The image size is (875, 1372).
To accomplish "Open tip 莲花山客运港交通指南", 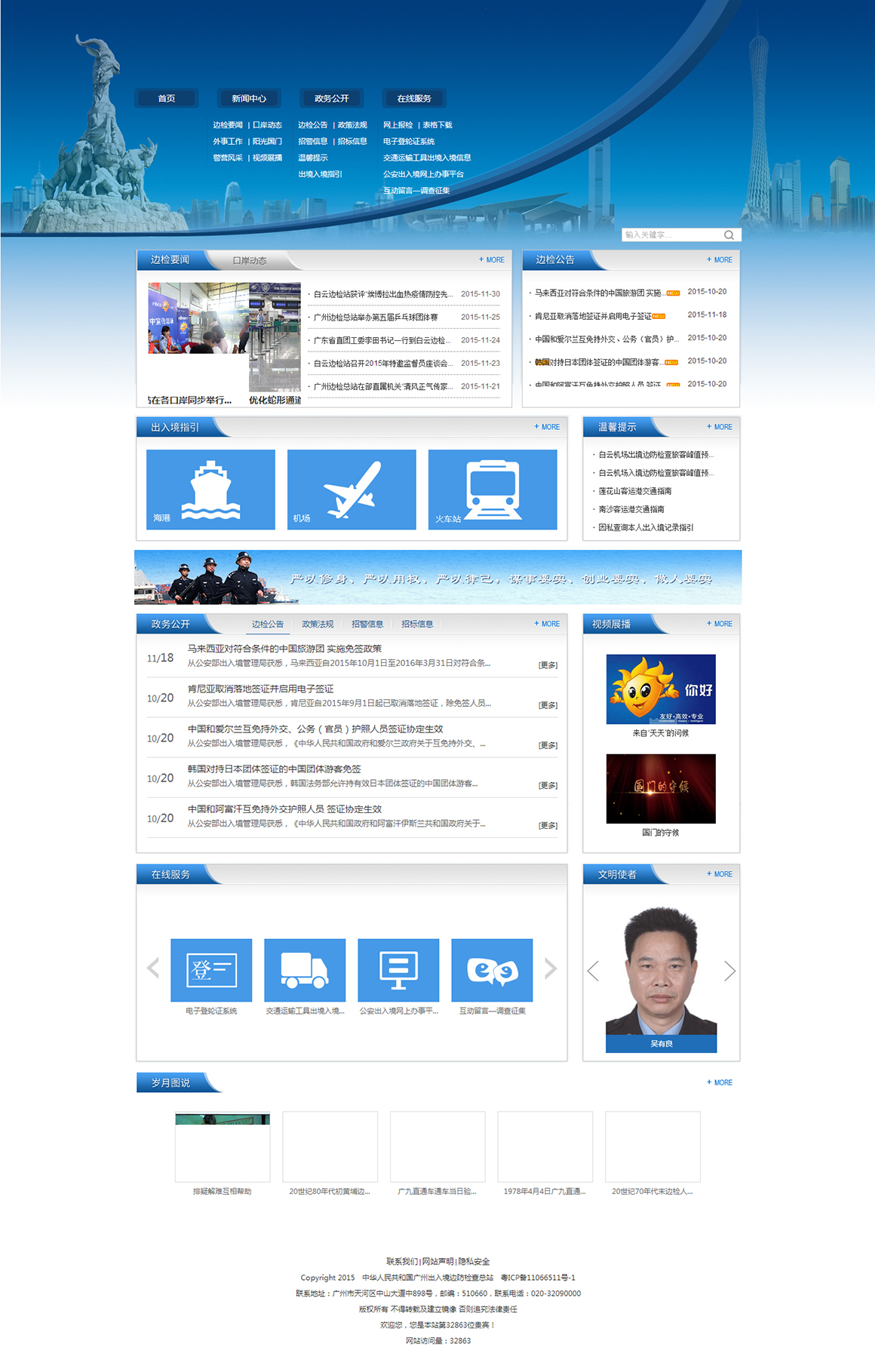I will [634, 491].
